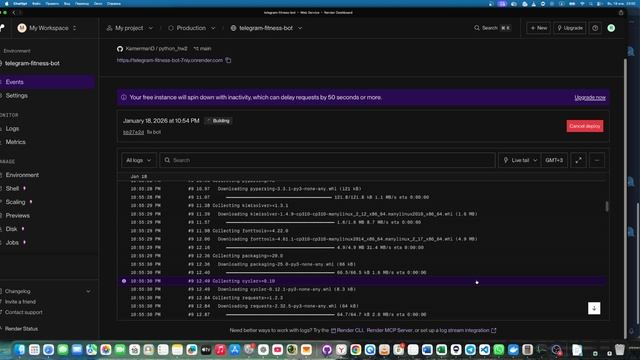Click the Render MCP Server link

click(390, 330)
